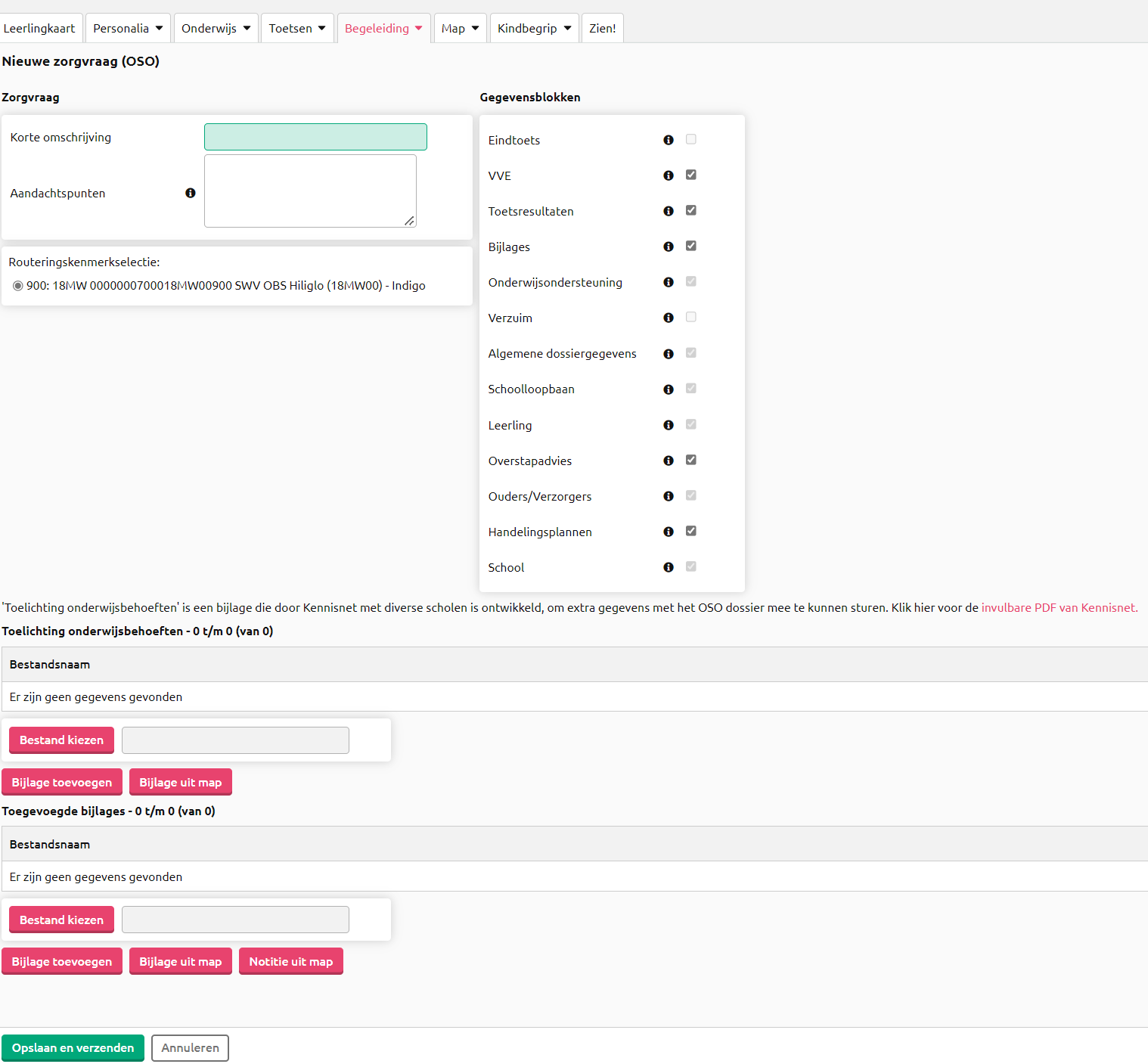Expand the Begeleiding dropdown menu
The image size is (1148, 1064).
point(384,29)
